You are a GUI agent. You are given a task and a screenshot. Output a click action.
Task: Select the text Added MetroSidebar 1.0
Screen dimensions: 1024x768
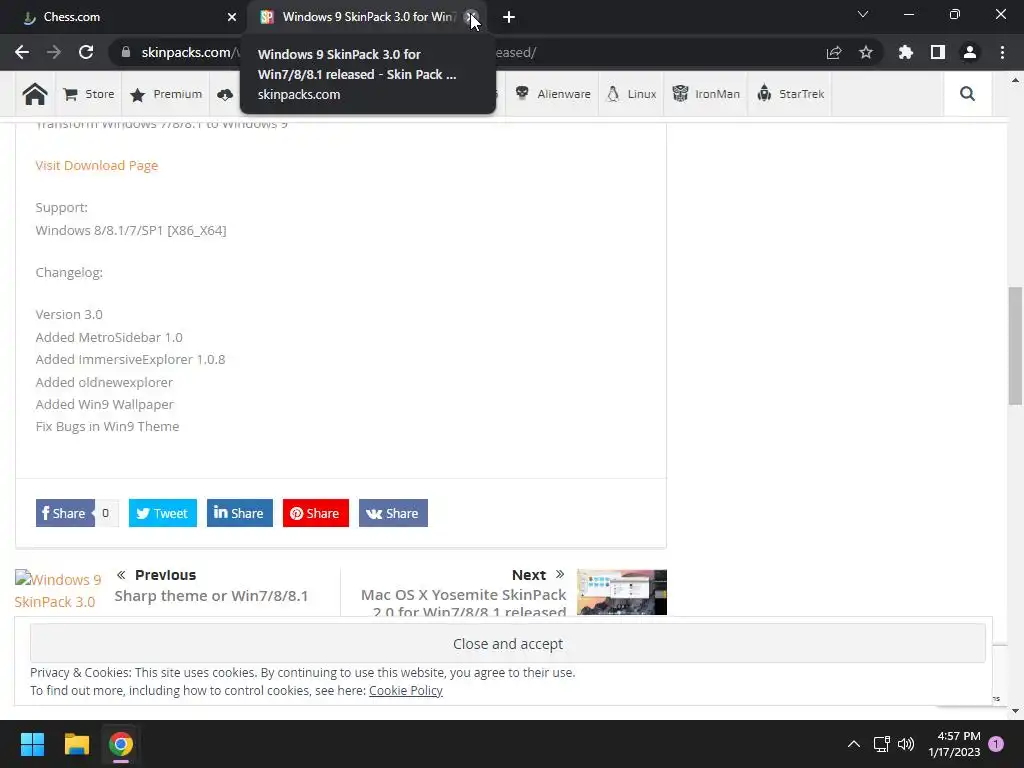pyautogui.click(x=109, y=338)
